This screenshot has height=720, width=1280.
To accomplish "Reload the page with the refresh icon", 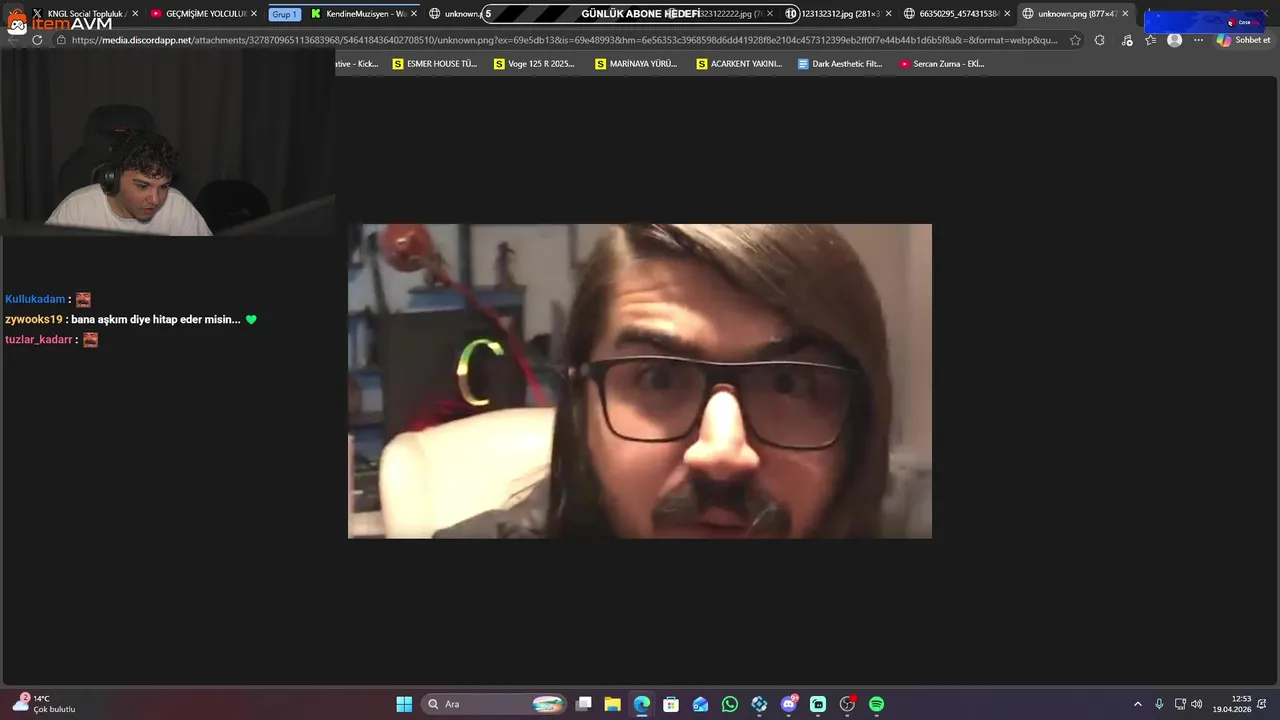I will tap(37, 40).
